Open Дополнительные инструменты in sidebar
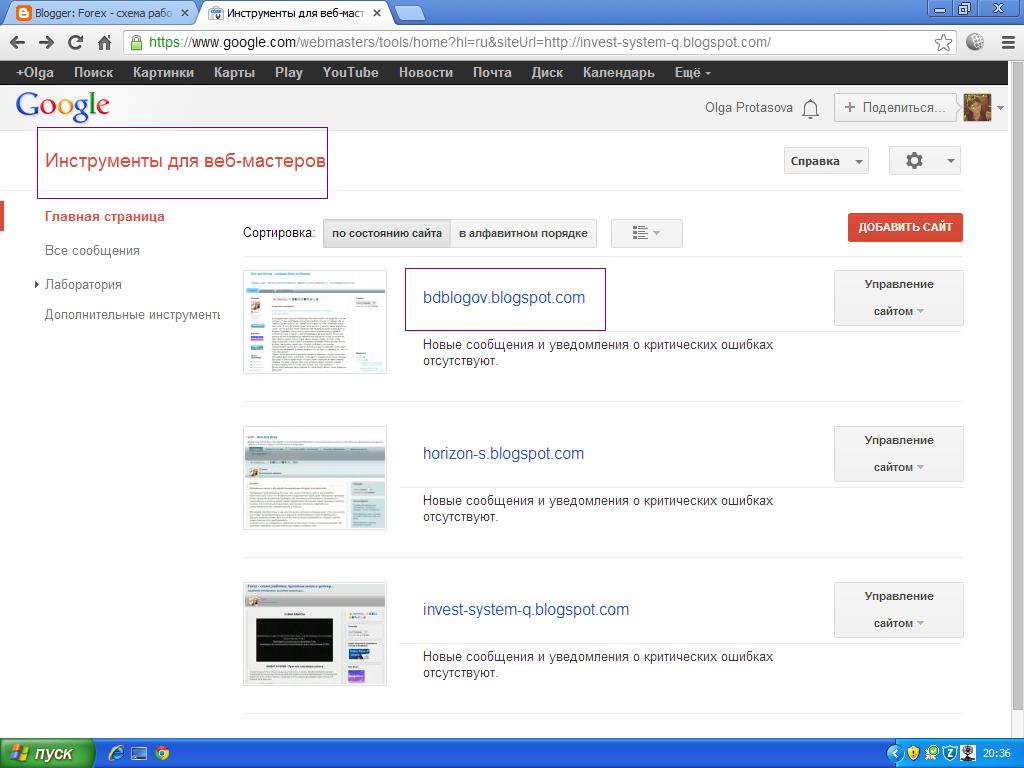1024x768 pixels. point(133,315)
